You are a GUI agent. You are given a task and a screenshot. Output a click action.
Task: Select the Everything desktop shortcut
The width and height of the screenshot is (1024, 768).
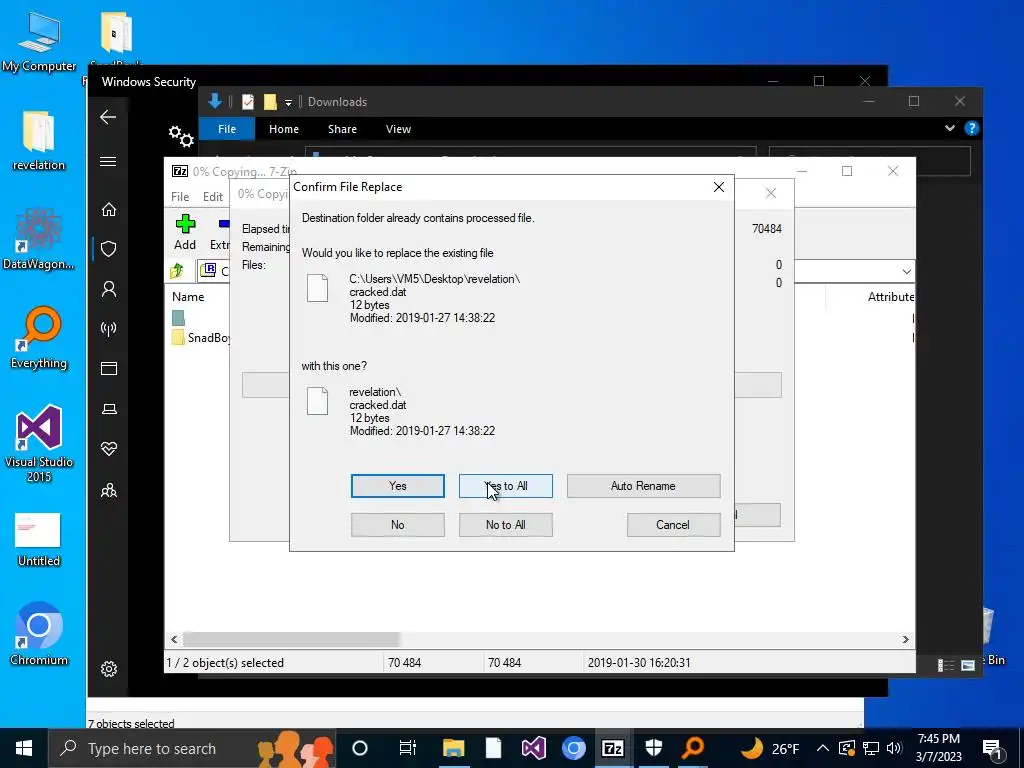coord(39,338)
